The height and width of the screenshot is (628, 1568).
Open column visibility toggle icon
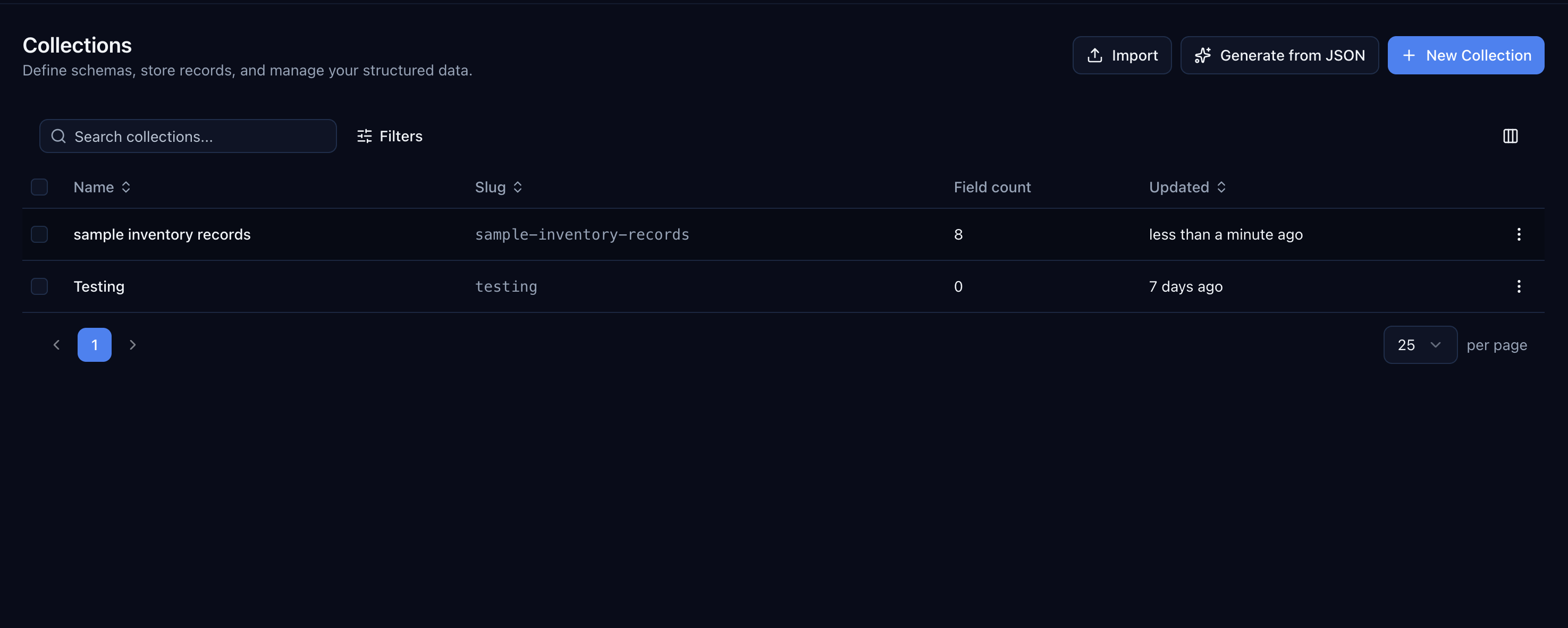pos(1510,135)
